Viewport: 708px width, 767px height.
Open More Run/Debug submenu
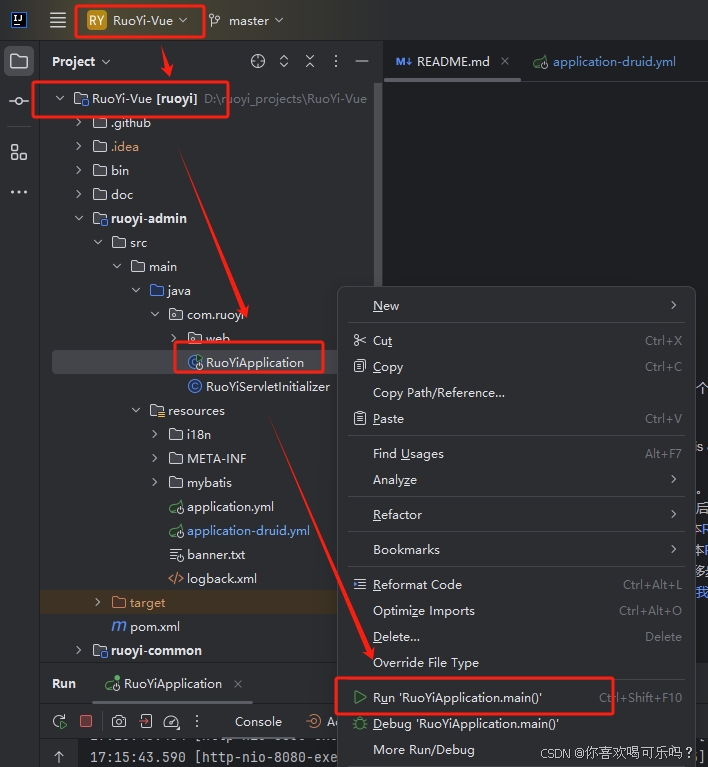coord(516,749)
